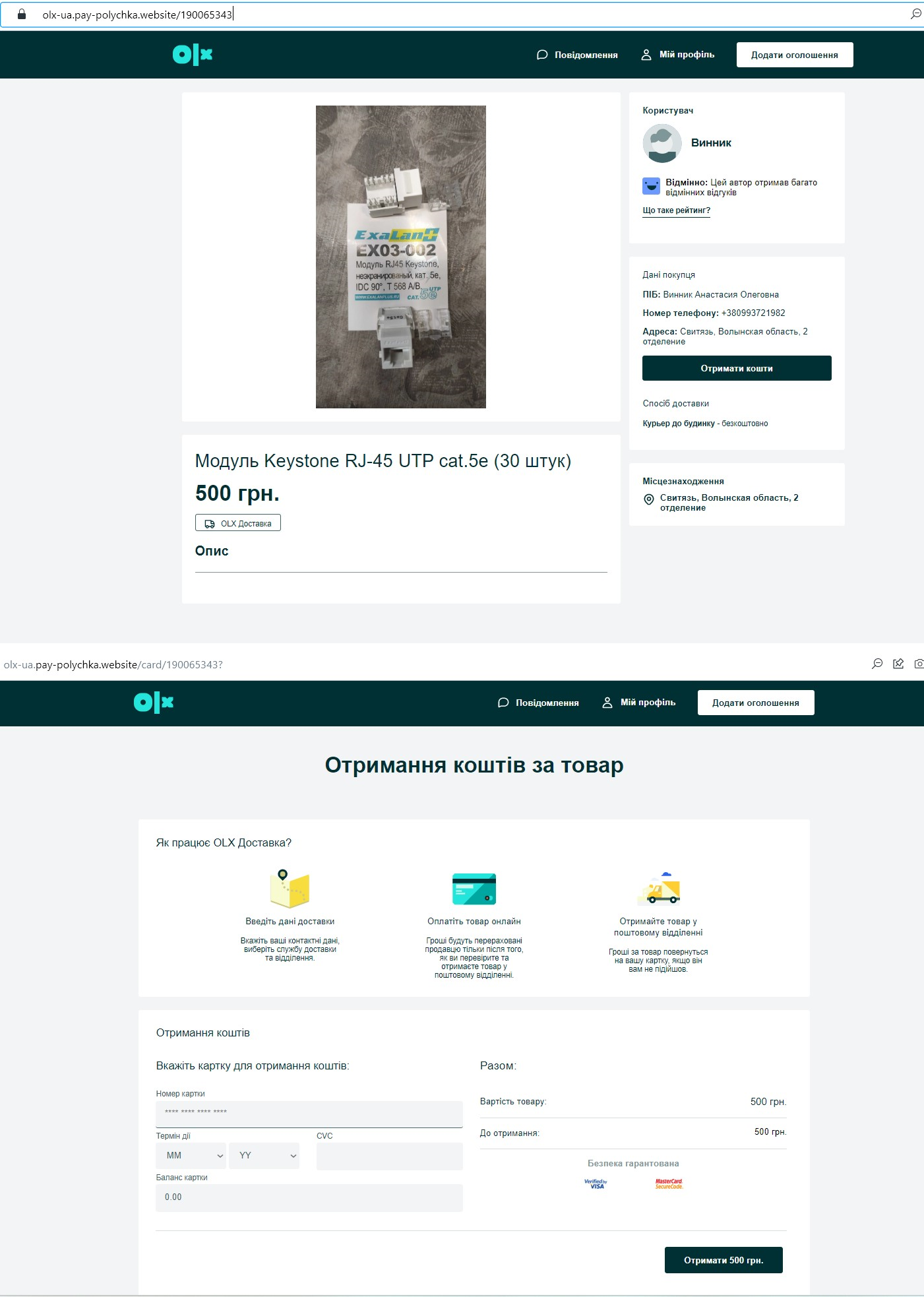The width and height of the screenshot is (924, 1297).
Task: Click the yellow delivery truck illustration
Action: [x=659, y=889]
